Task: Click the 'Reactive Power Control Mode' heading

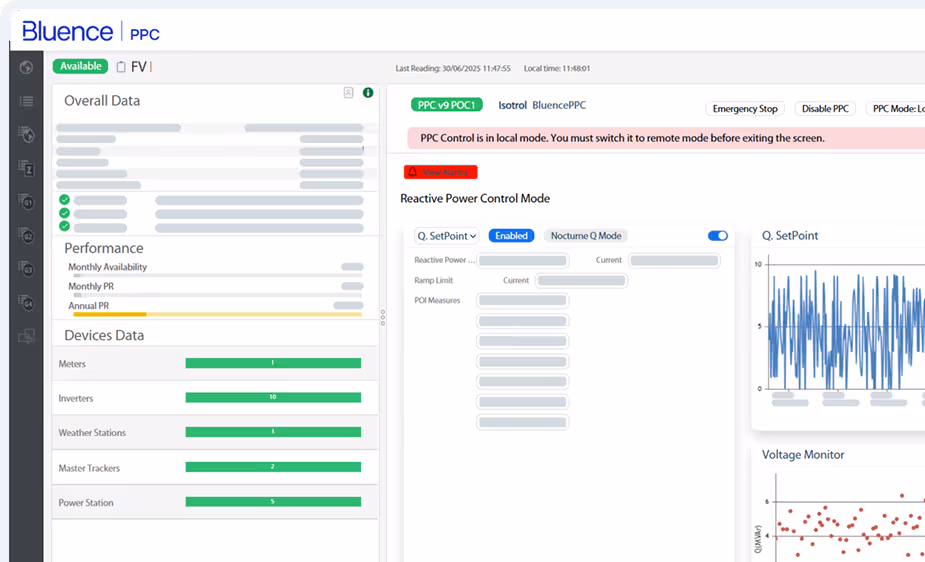Action: [x=475, y=199]
